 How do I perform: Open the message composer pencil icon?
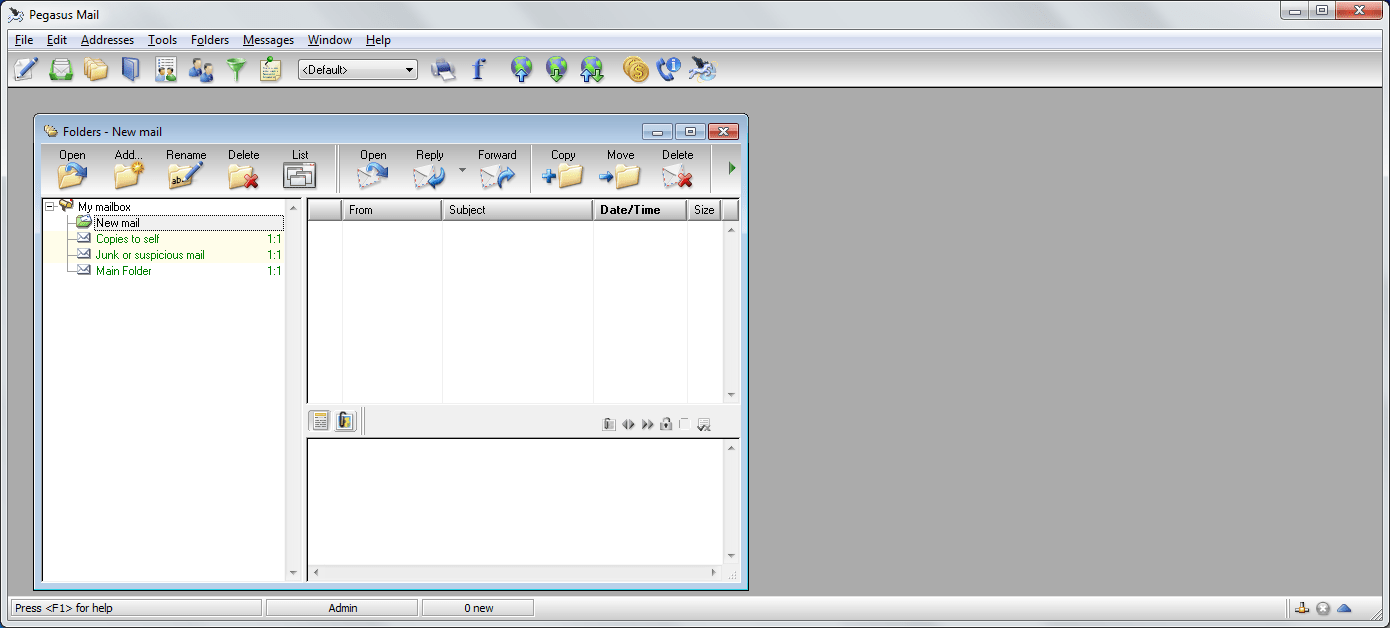point(26,68)
